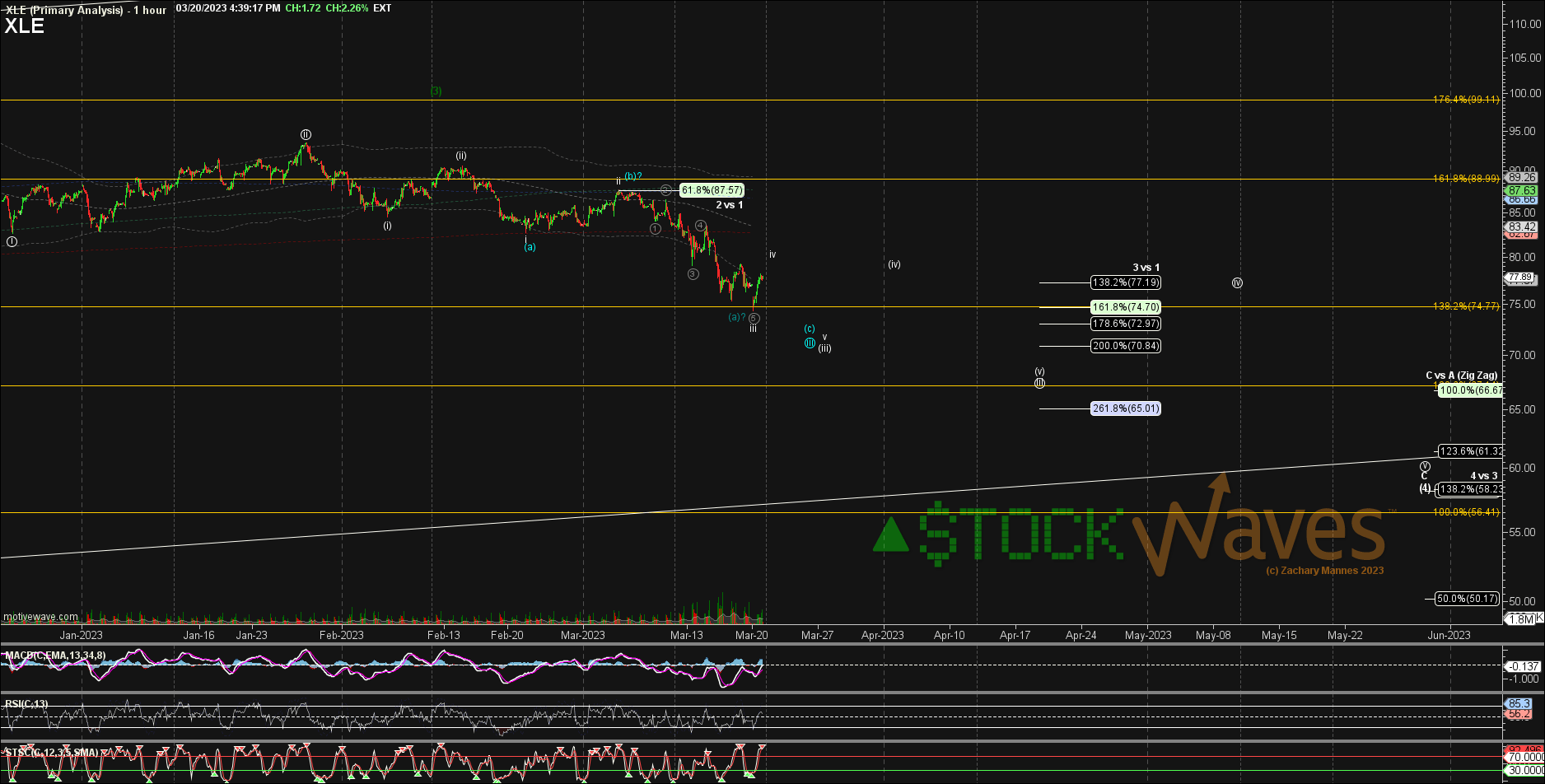Toggle the EXT extended-session indicator
Image resolution: width=1545 pixels, height=784 pixels.
click(382, 7)
